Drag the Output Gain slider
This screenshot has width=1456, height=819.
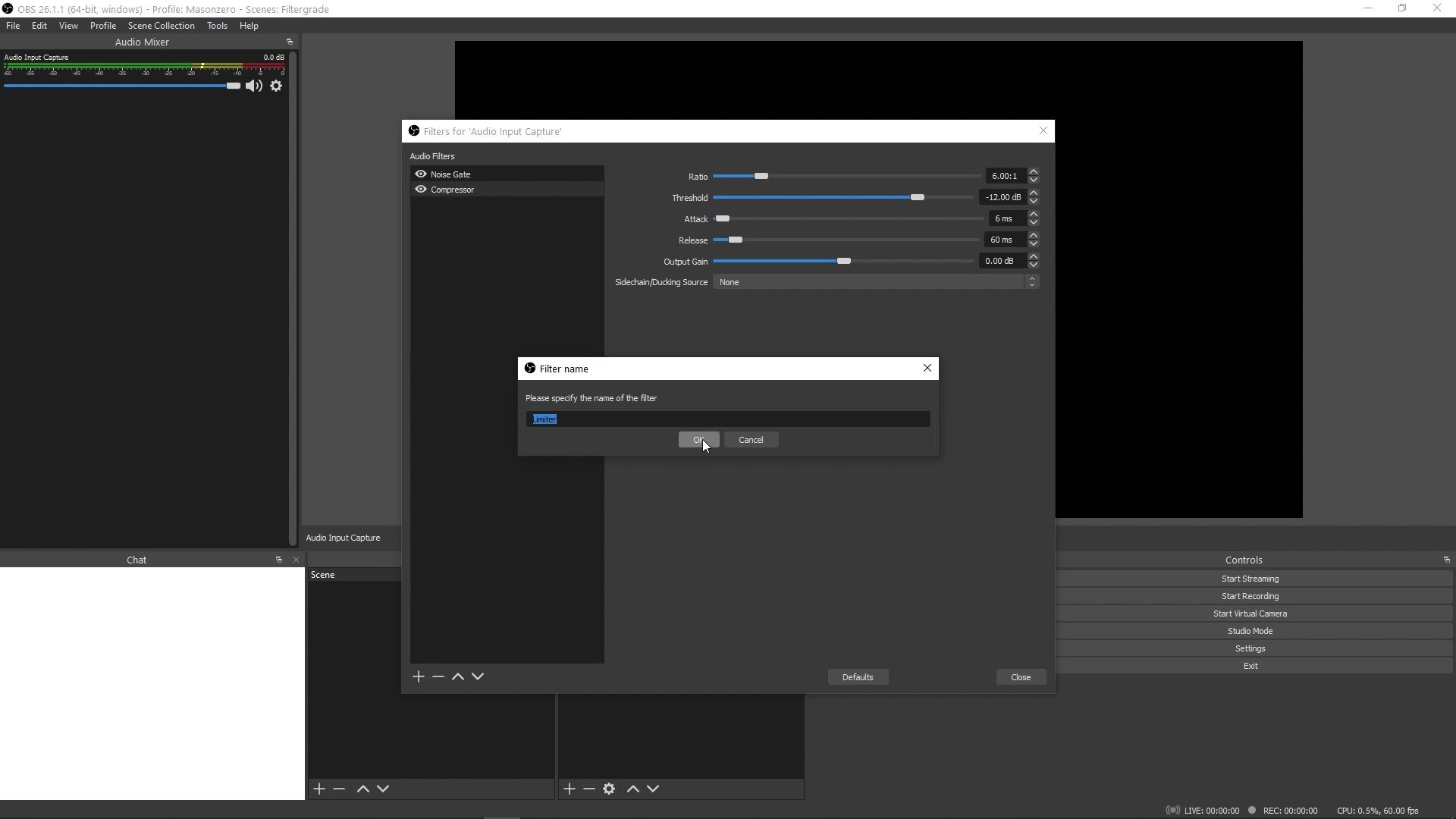point(843,261)
